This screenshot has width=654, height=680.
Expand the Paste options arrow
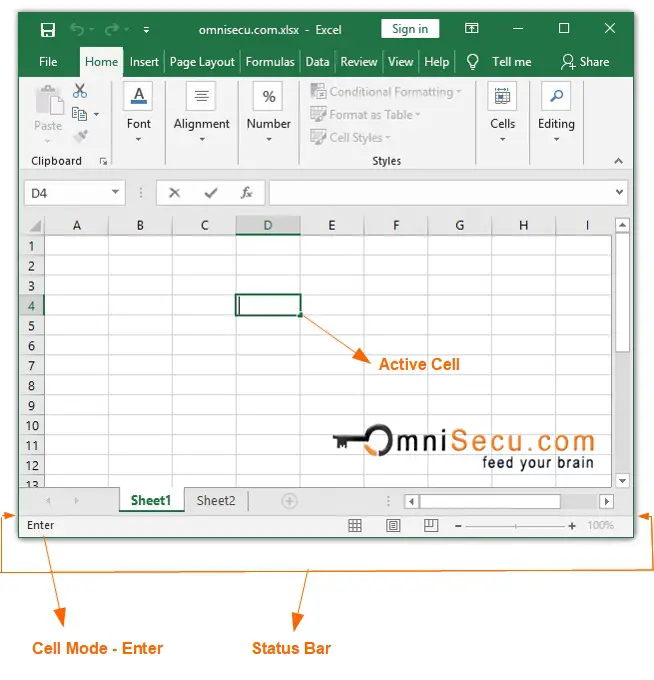(47, 141)
